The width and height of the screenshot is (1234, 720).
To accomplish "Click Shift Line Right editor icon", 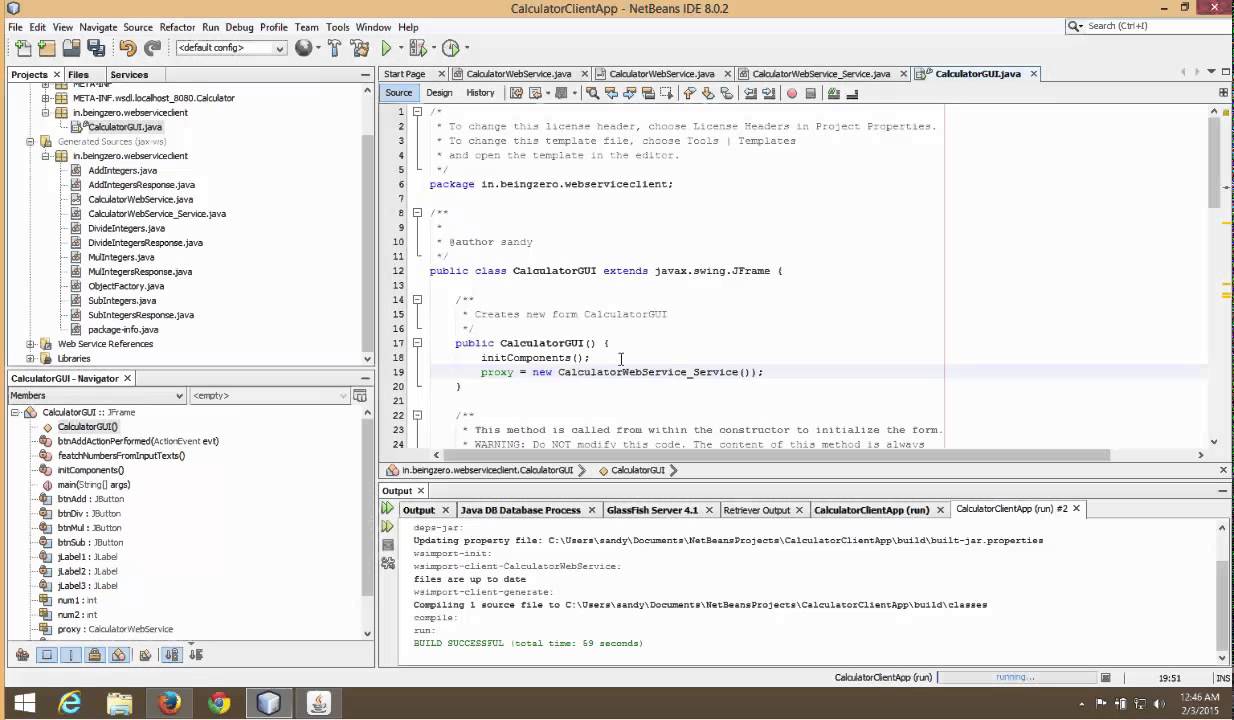I will coord(768,93).
